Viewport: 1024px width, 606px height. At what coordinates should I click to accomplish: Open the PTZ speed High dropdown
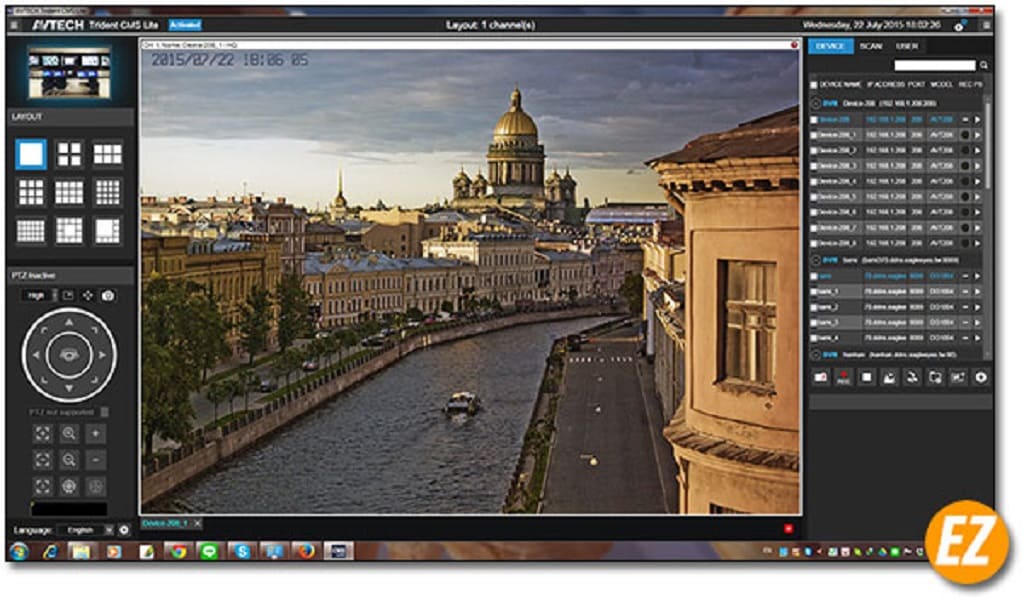tap(39, 296)
